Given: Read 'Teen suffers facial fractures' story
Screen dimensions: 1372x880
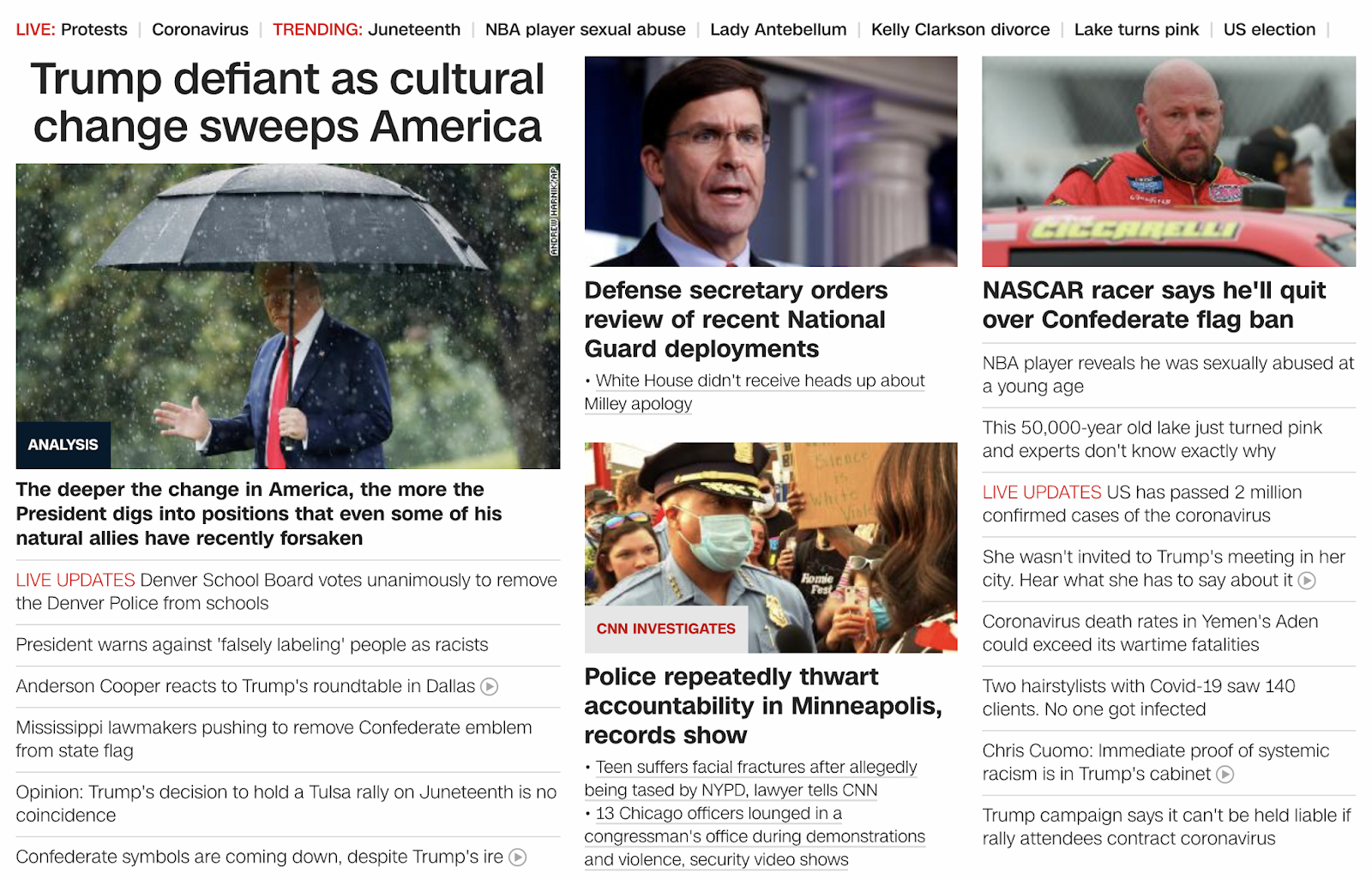Looking at the screenshot, I should click(x=751, y=779).
